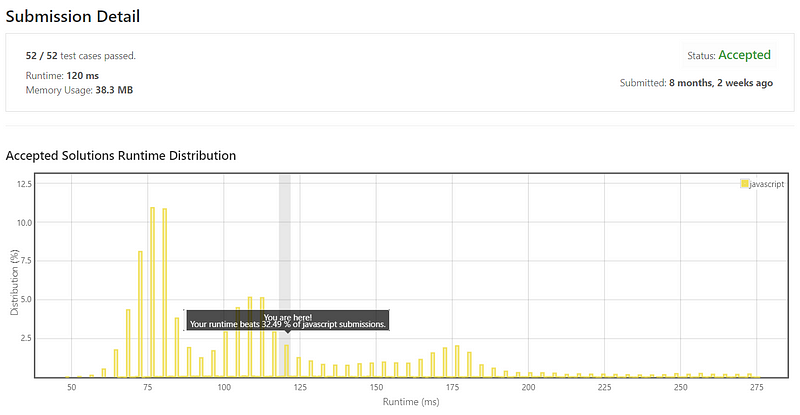Image resolution: width=800 pixels, height=415 pixels.
Task: Select the peak bar near 175 ms
Action: pos(457,362)
